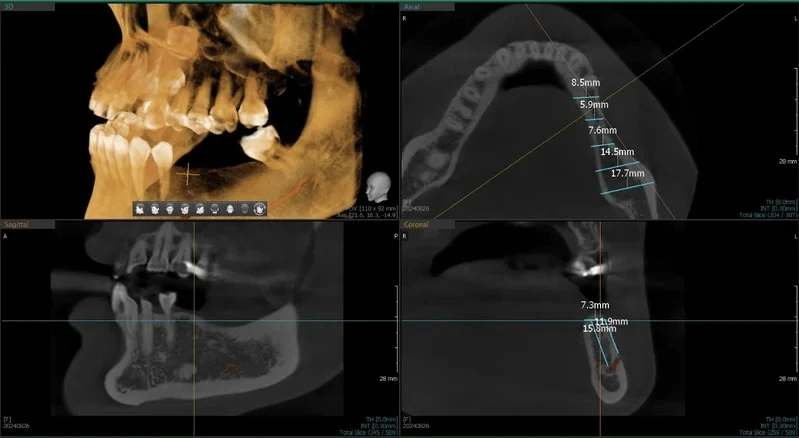Pick the 7.3mm measurement in coronal view

[594, 303]
